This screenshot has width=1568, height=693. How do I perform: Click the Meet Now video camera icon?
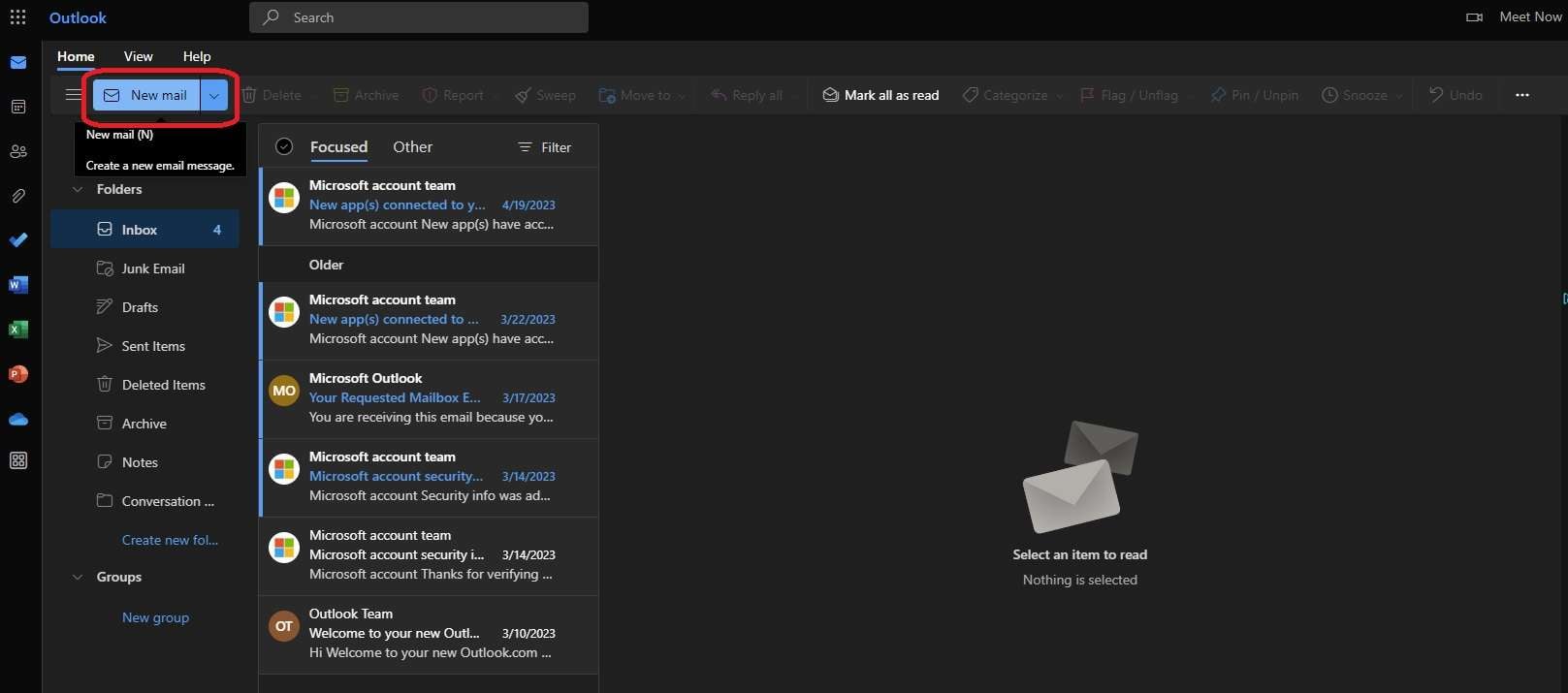1474,17
